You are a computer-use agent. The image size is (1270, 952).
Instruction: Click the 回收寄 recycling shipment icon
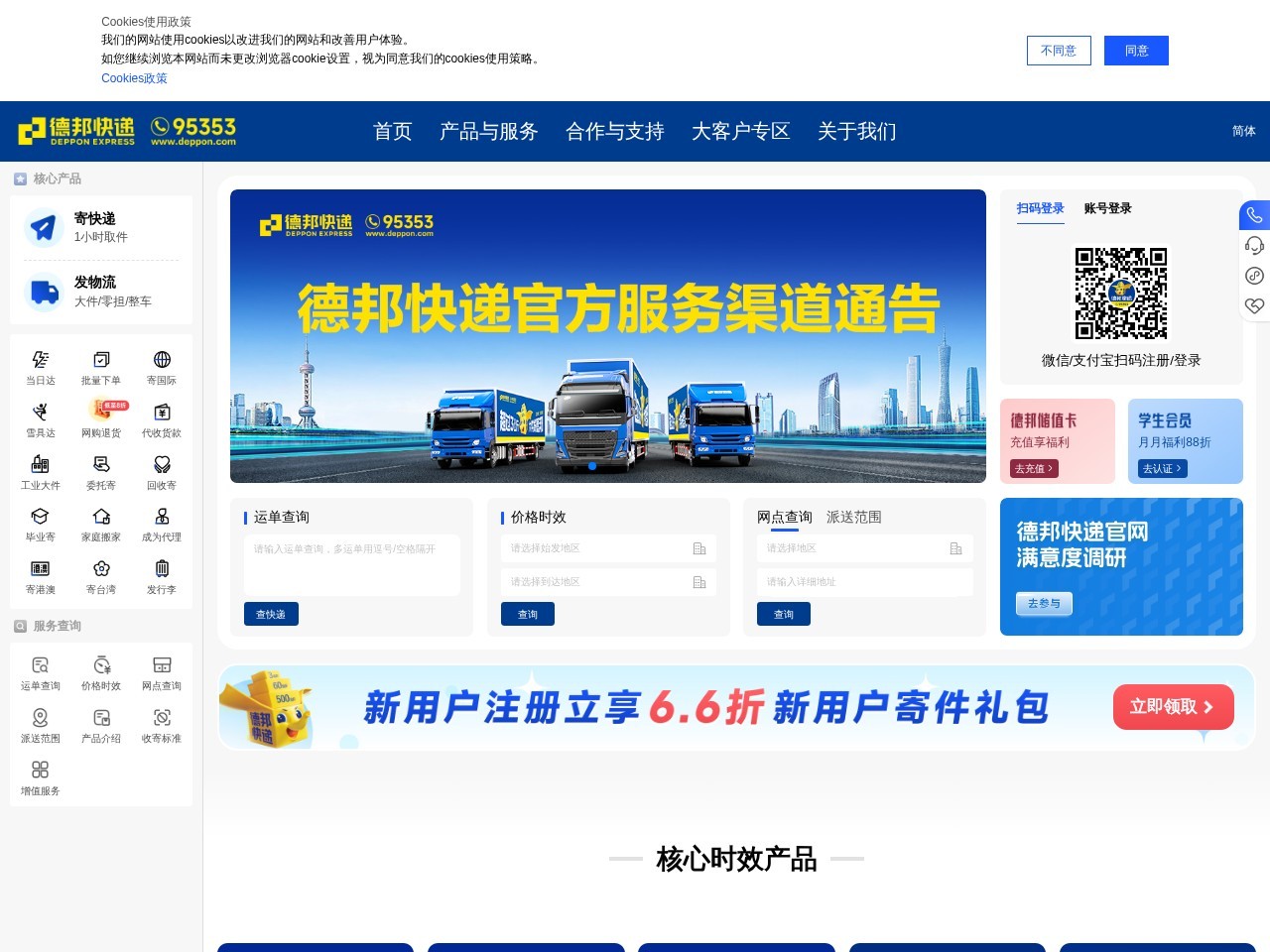coord(162,464)
